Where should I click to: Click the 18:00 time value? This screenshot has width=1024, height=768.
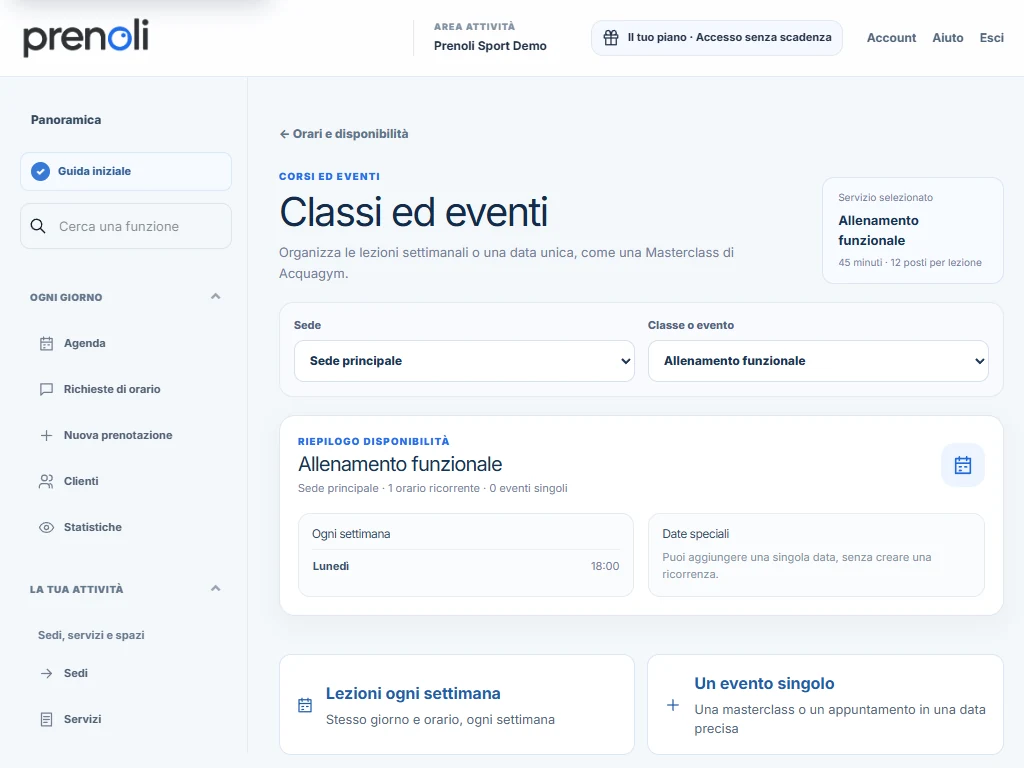pyautogui.click(x=605, y=566)
